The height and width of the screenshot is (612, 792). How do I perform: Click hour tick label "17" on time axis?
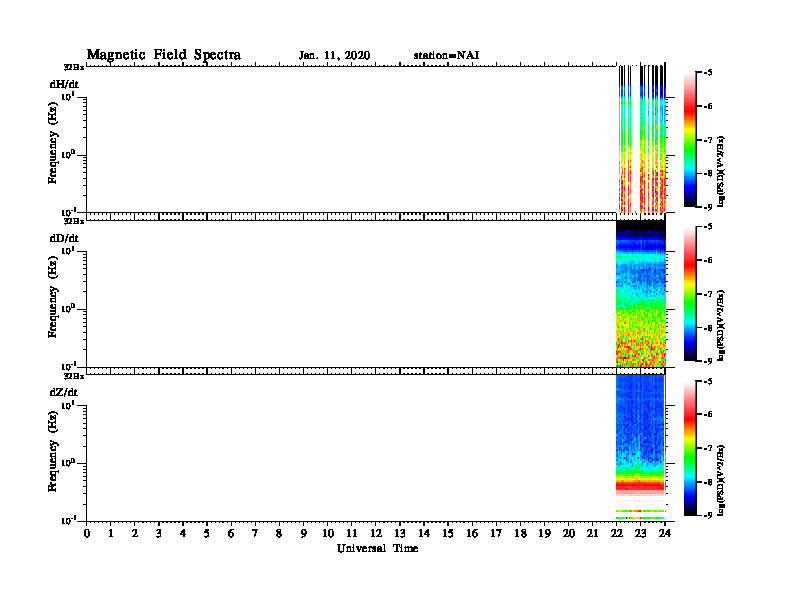(x=496, y=533)
